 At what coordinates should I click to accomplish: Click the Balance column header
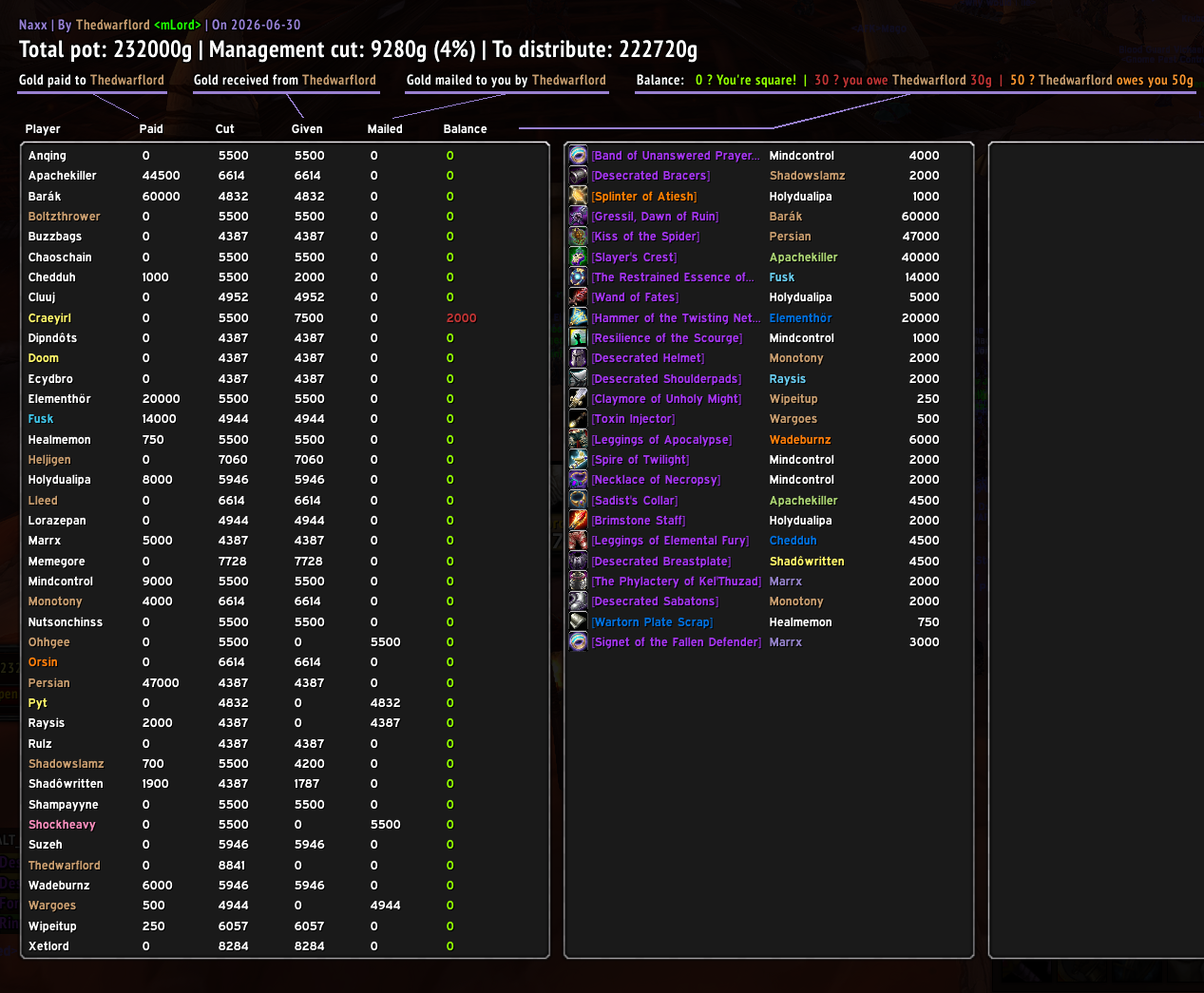[465, 129]
